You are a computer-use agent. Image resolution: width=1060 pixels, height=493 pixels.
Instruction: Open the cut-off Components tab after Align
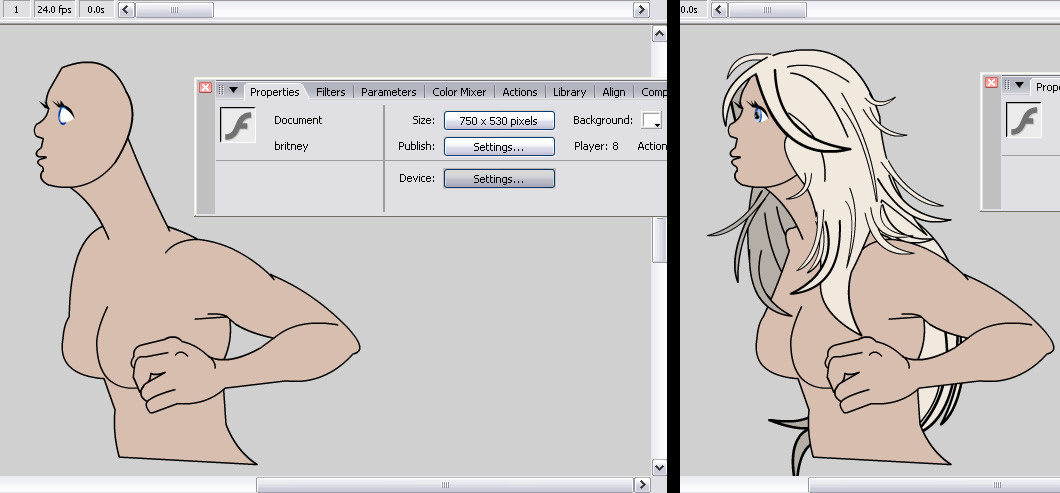pos(653,92)
